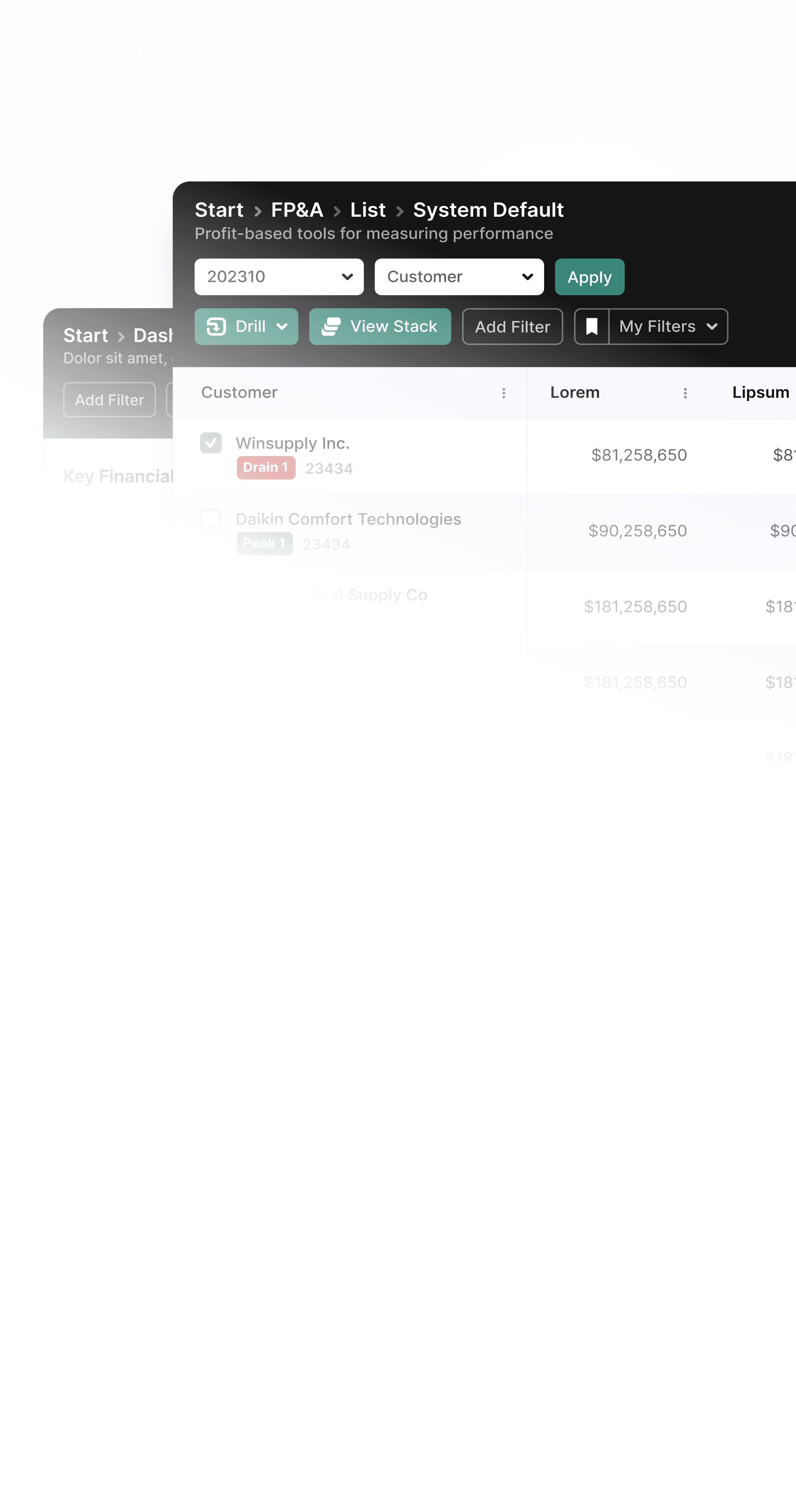796x1512 pixels.
Task: Click the Start breadcrumb in background panel
Action: click(x=86, y=335)
